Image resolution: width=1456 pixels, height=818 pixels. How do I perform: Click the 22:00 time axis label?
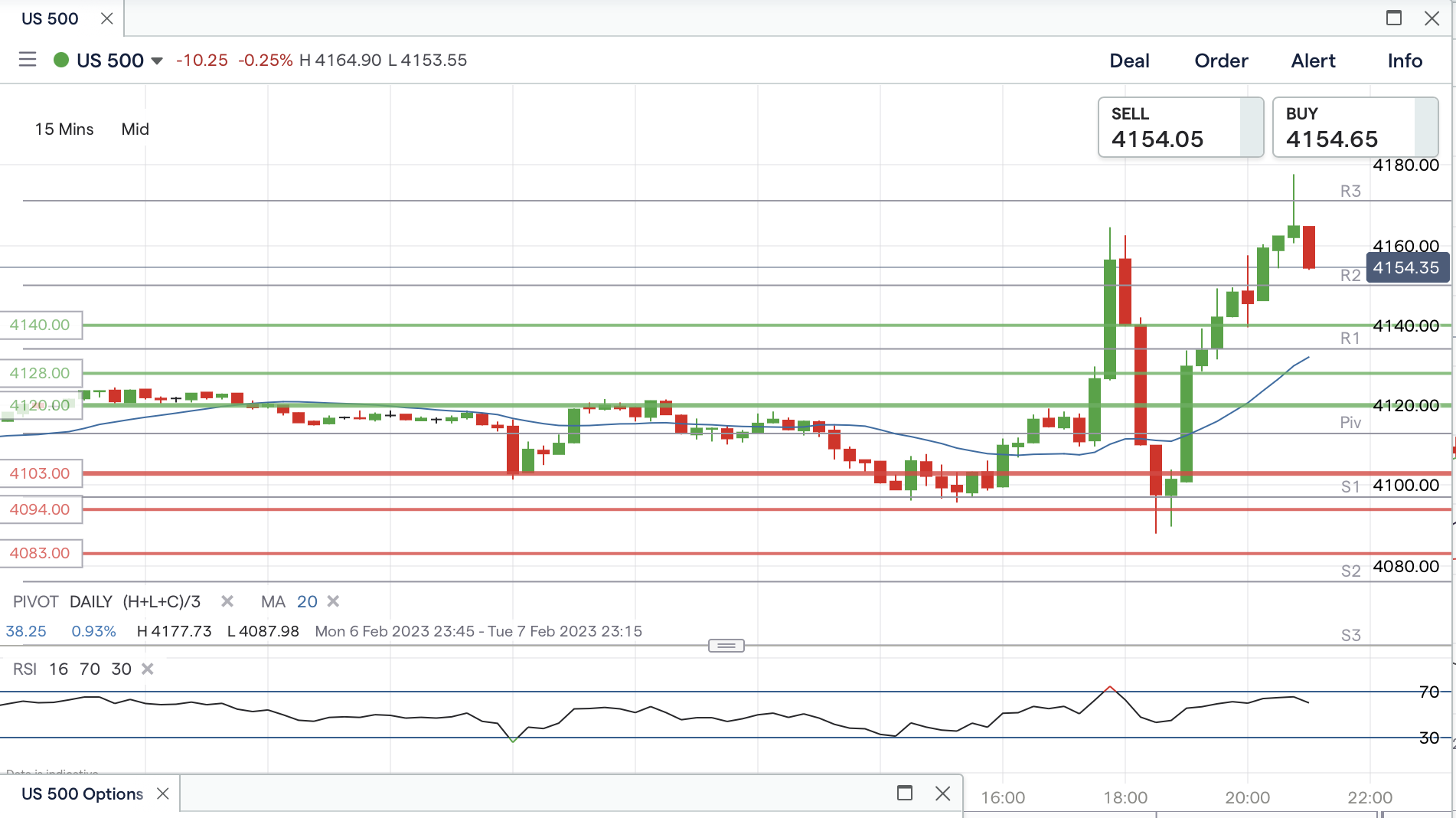1370,798
